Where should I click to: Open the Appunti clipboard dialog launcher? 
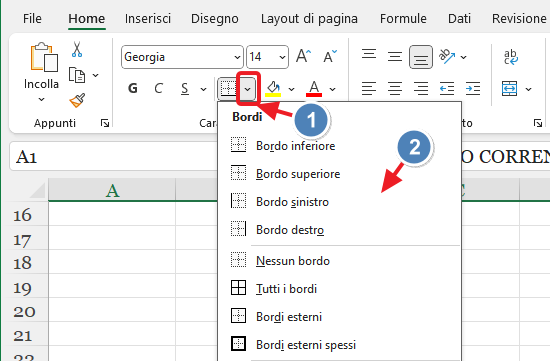(x=105, y=123)
